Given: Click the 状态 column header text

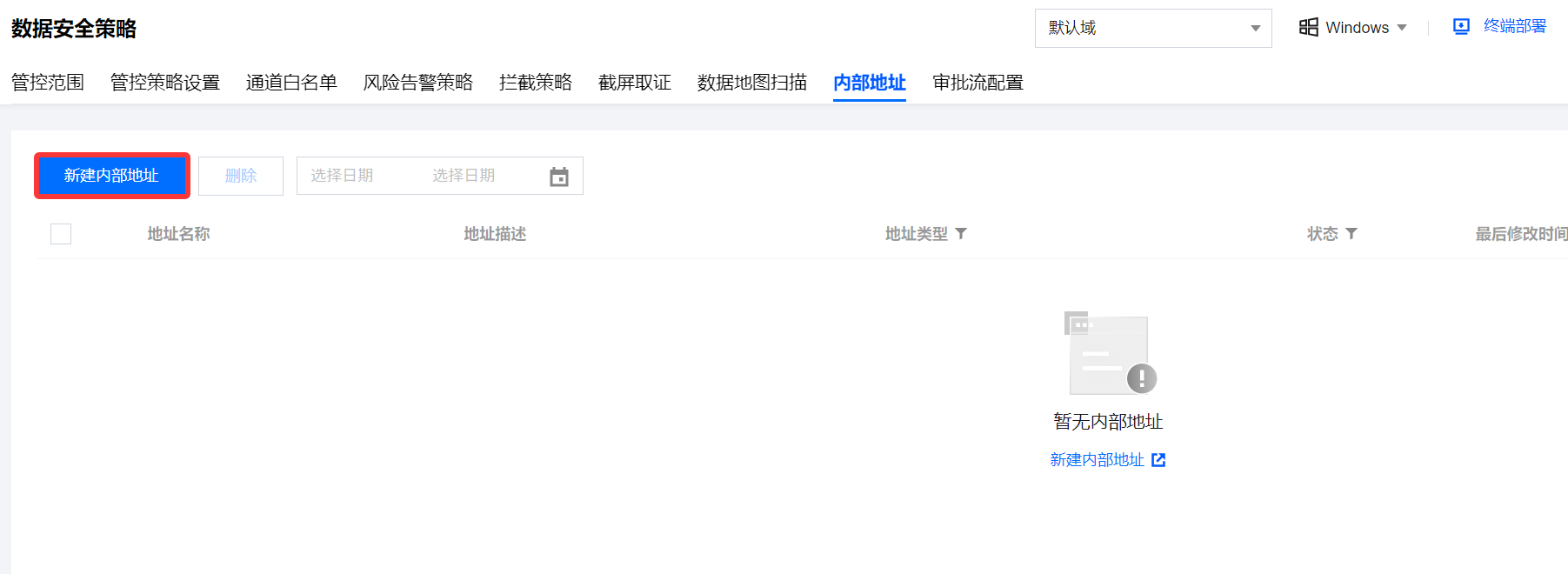Looking at the screenshot, I should tap(1323, 234).
